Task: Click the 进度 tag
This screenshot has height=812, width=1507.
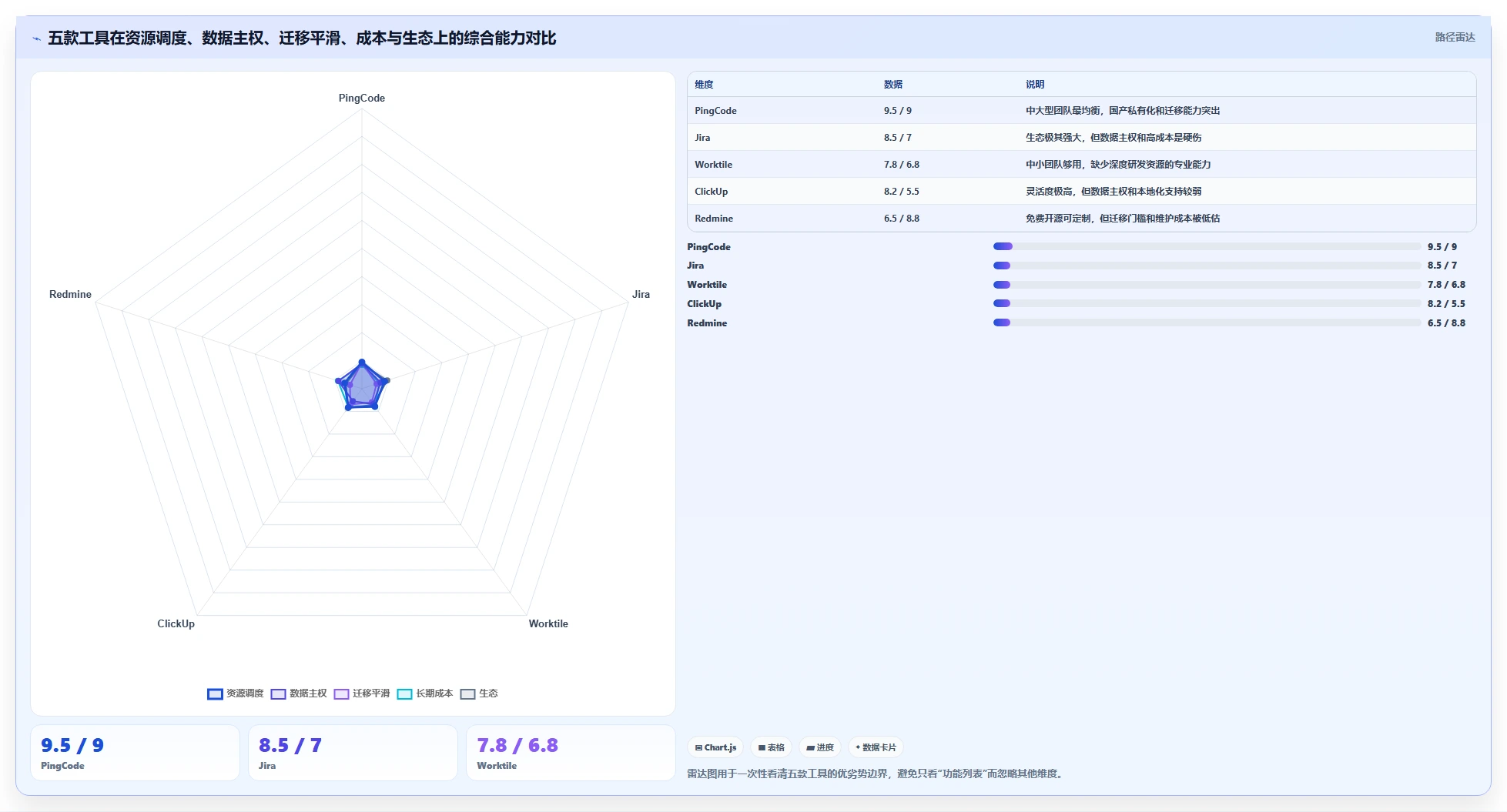Action: pos(820,747)
